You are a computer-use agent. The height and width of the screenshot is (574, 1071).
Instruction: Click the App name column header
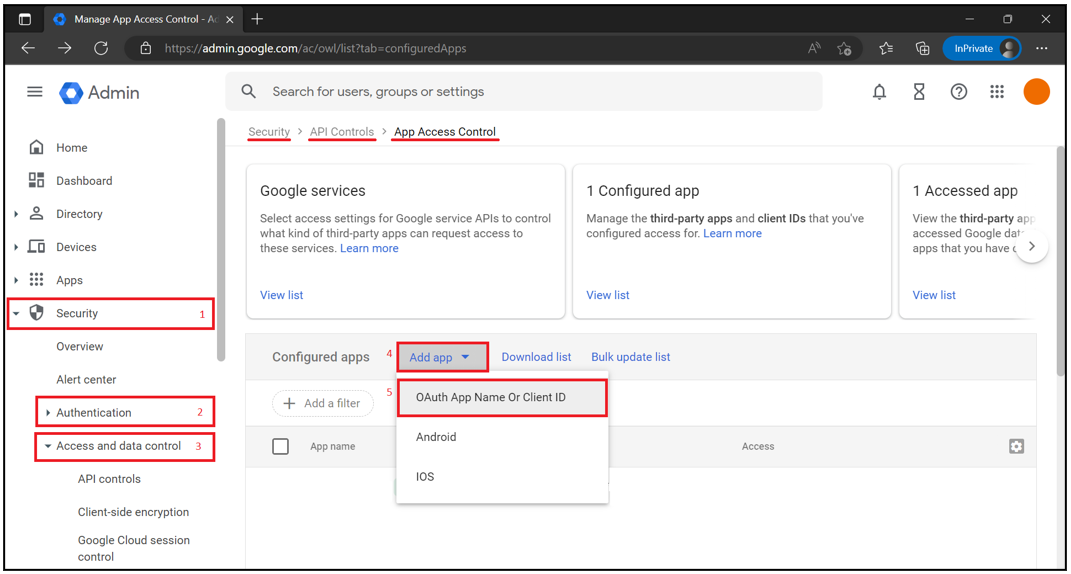tap(333, 446)
